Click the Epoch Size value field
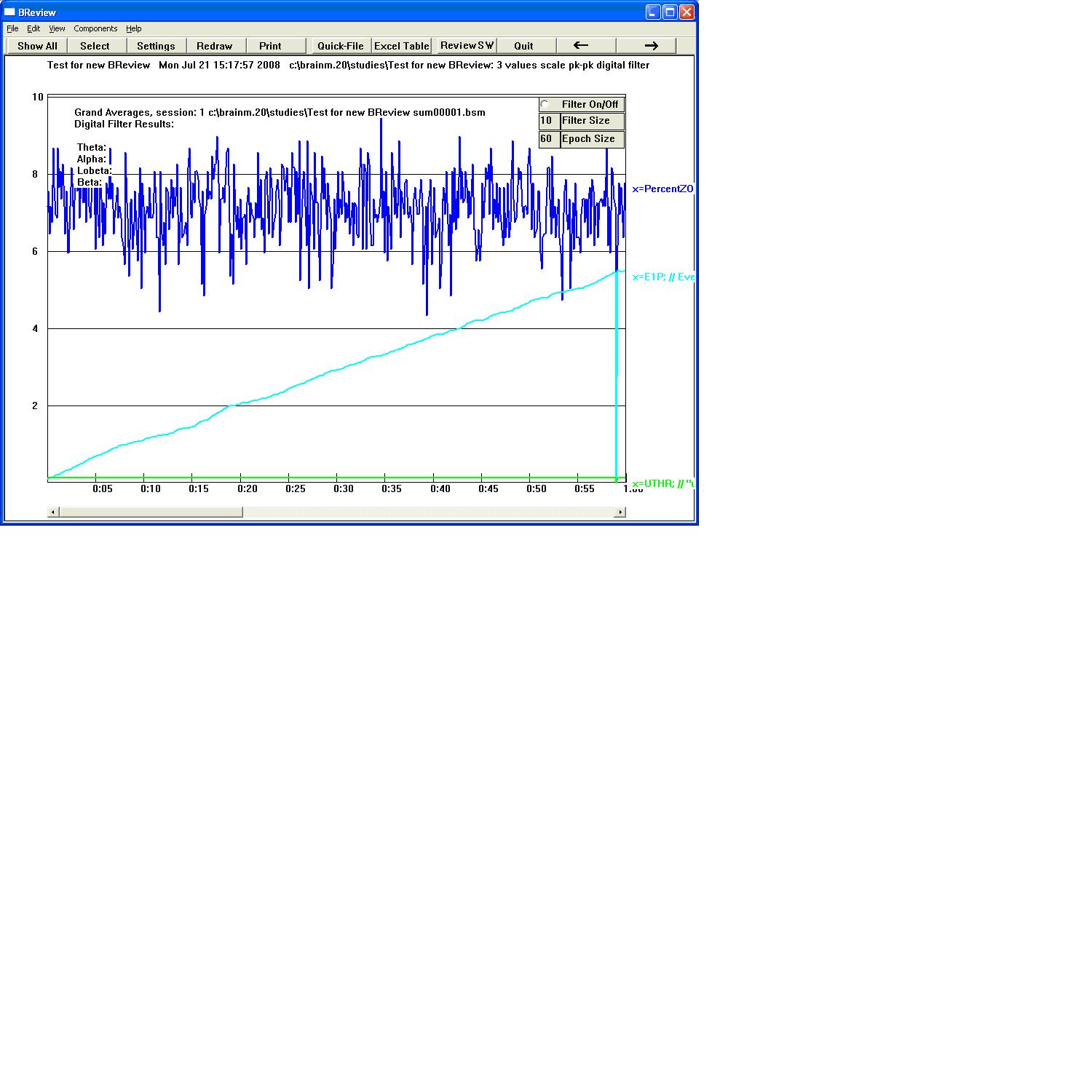Image resolution: width=1092 pixels, height=1092 pixels. tap(550, 139)
